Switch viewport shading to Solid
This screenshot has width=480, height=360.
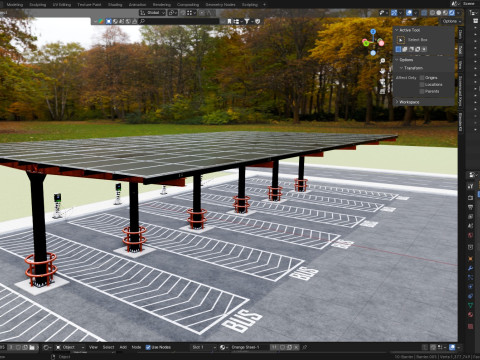[439, 13]
